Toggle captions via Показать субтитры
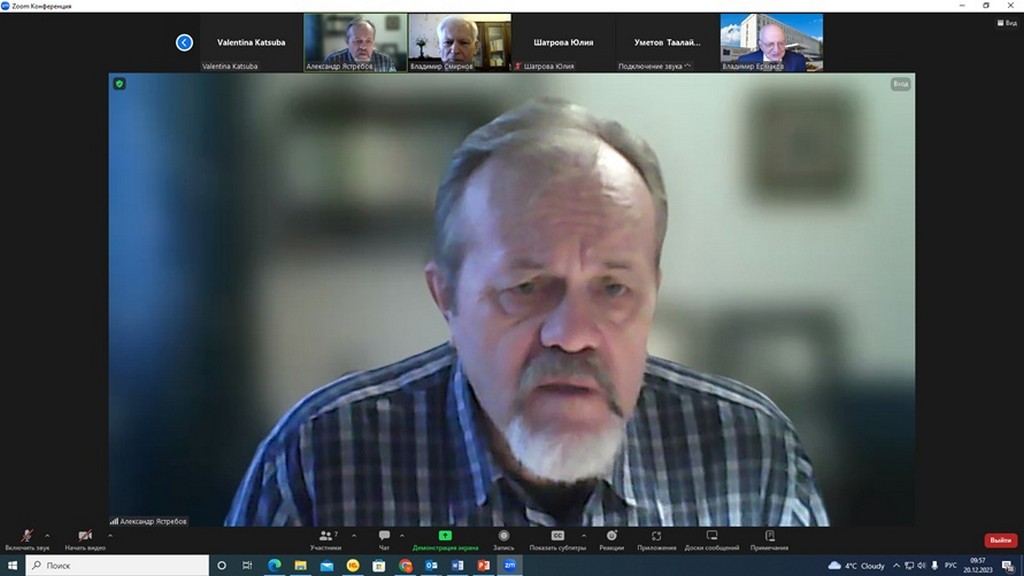 click(558, 538)
